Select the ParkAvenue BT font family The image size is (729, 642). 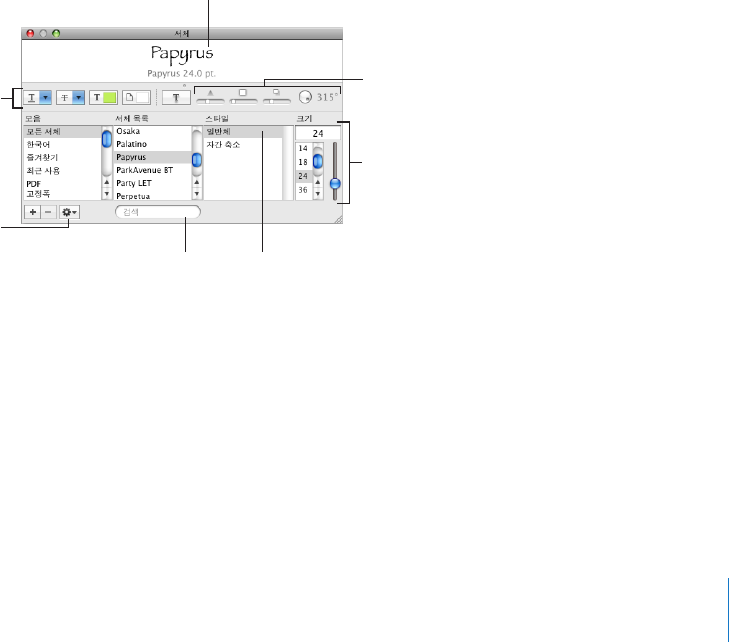click(x=152, y=170)
